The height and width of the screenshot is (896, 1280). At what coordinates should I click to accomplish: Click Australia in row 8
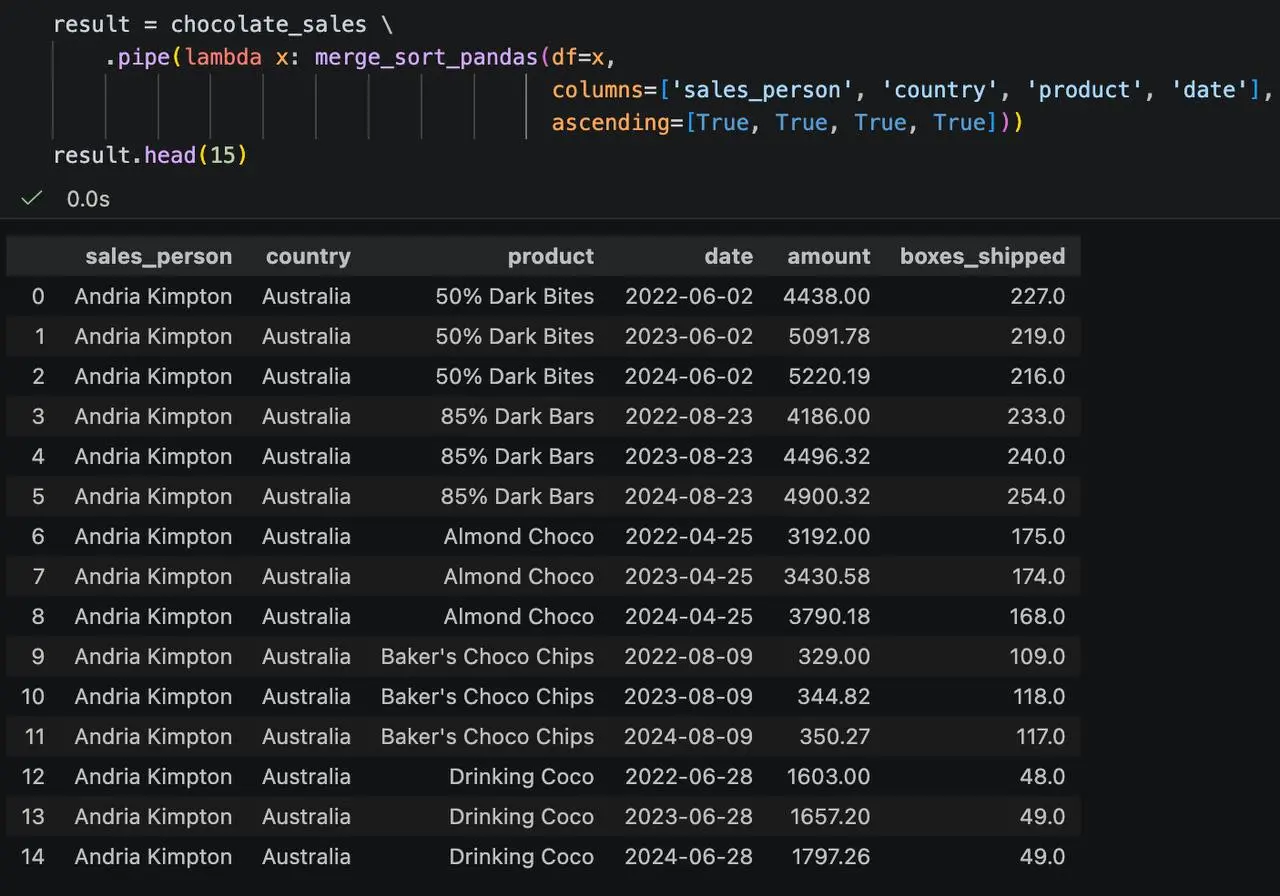[306, 616]
